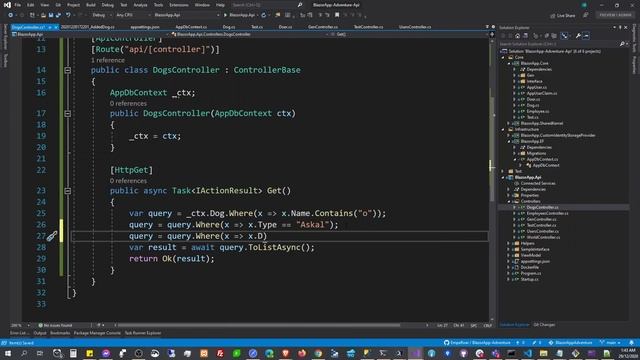Screen dimensions: 640x360
Task: Click the bookmark toolbar icon
Action: pos(337,15)
